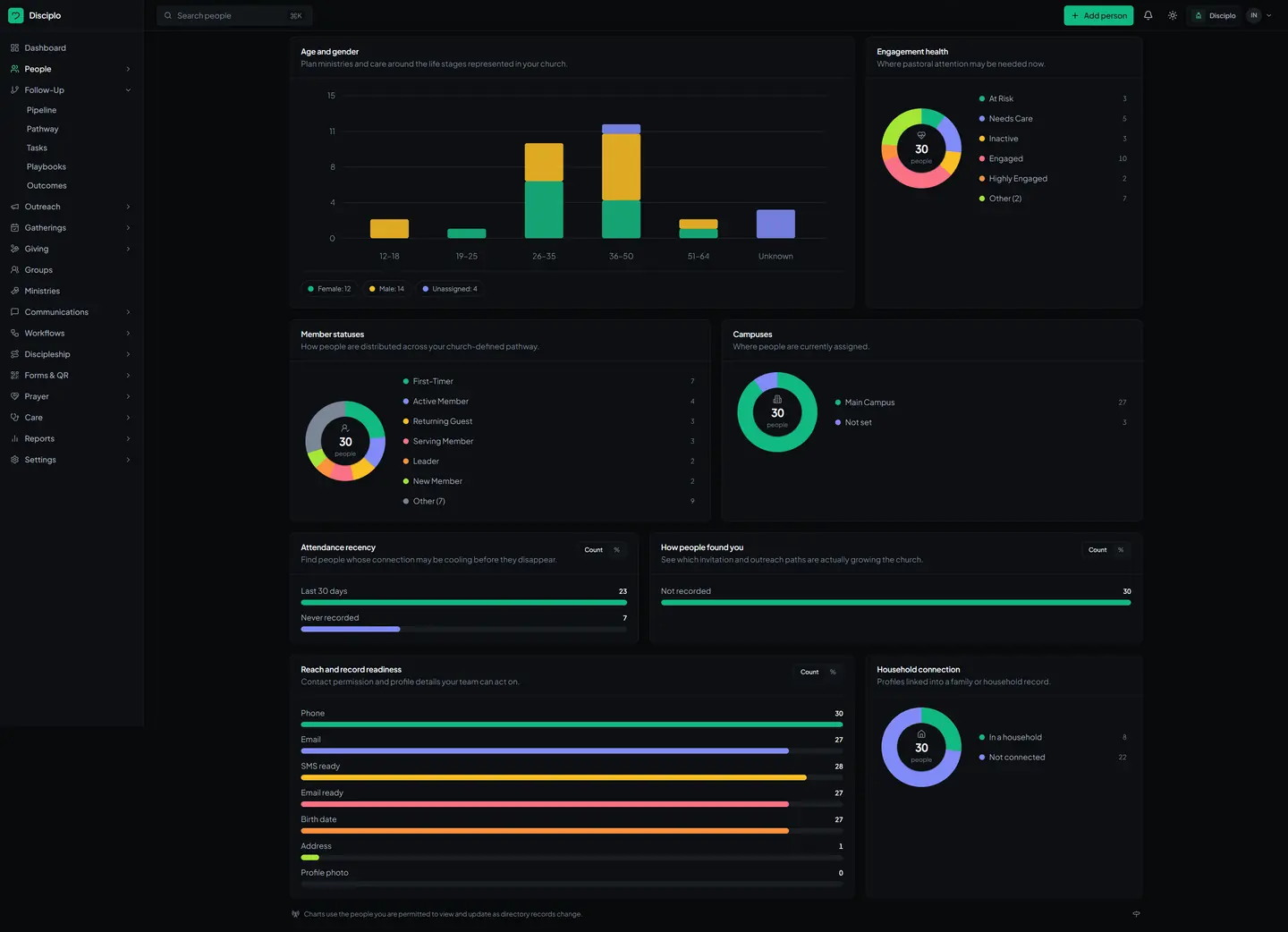
Task: Click the SMS ready progress bar
Action: [x=572, y=777]
